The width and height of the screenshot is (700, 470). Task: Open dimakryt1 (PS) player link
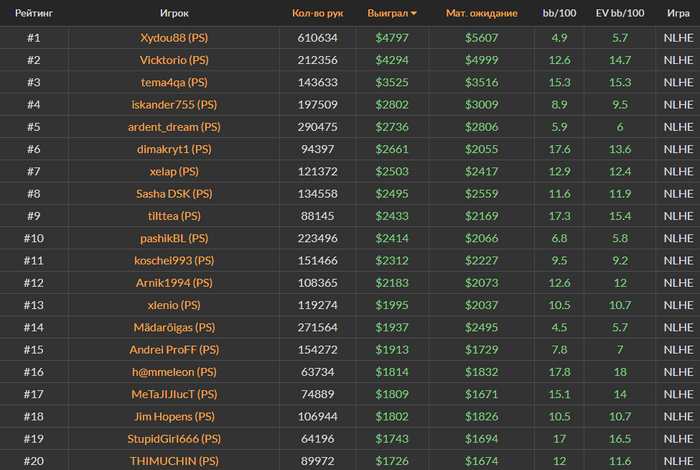tap(174, 149)
